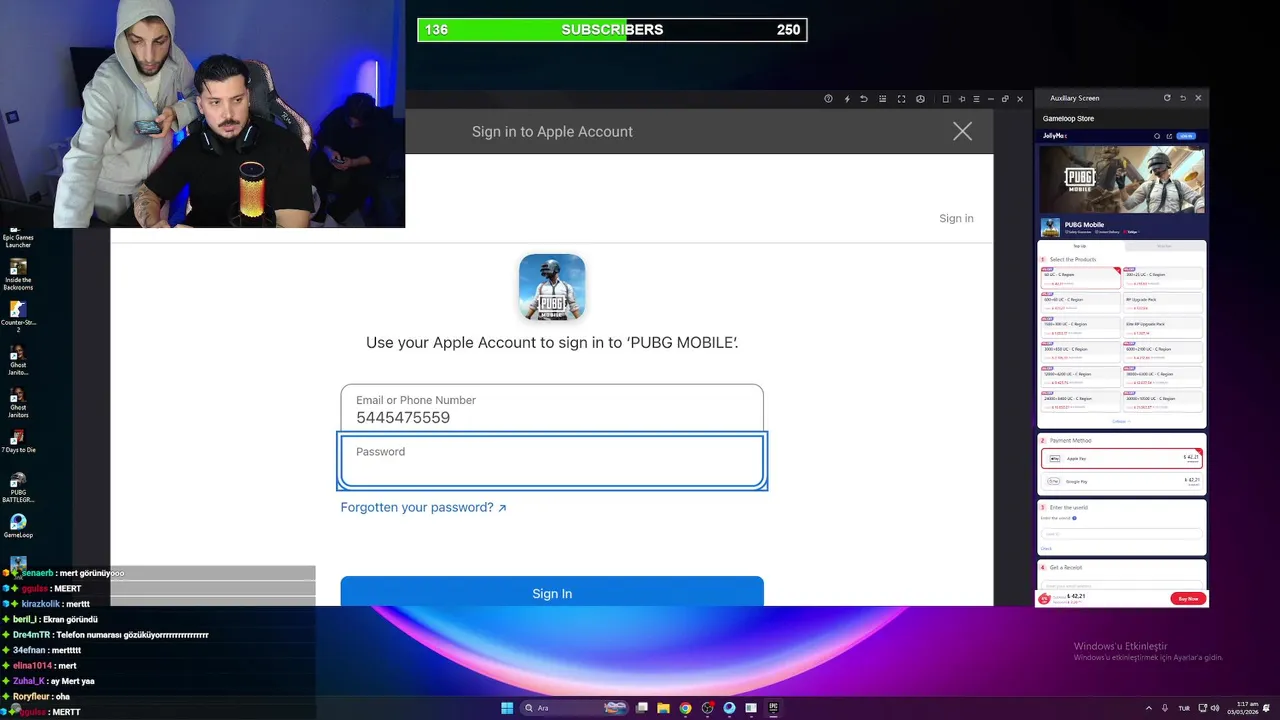Select the RP Upgrade Pack product

click(x=1163, y=302)
